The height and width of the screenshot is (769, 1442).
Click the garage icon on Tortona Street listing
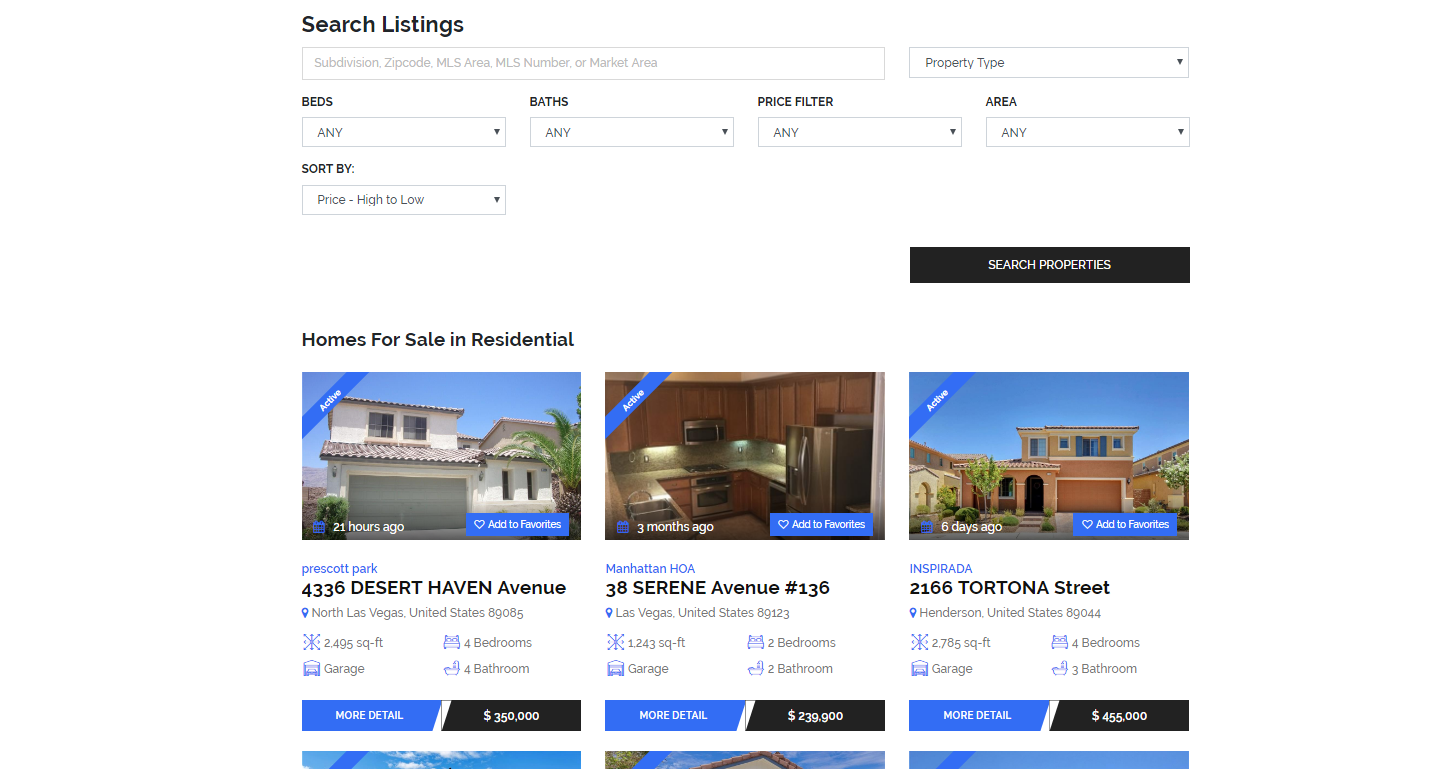(919, 669)
